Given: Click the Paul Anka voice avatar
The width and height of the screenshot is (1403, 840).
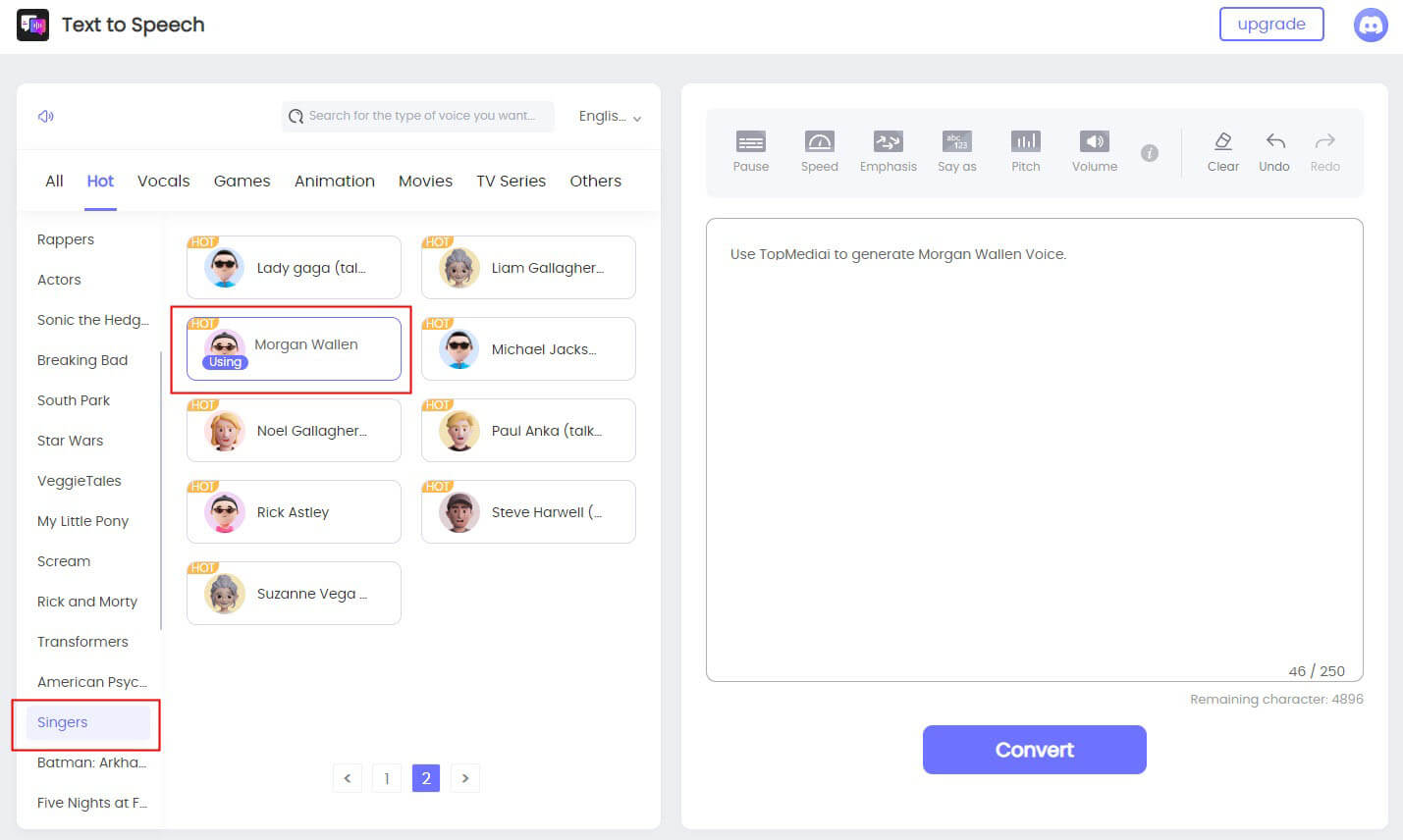Looking at the screenshot, I should 459,430.
